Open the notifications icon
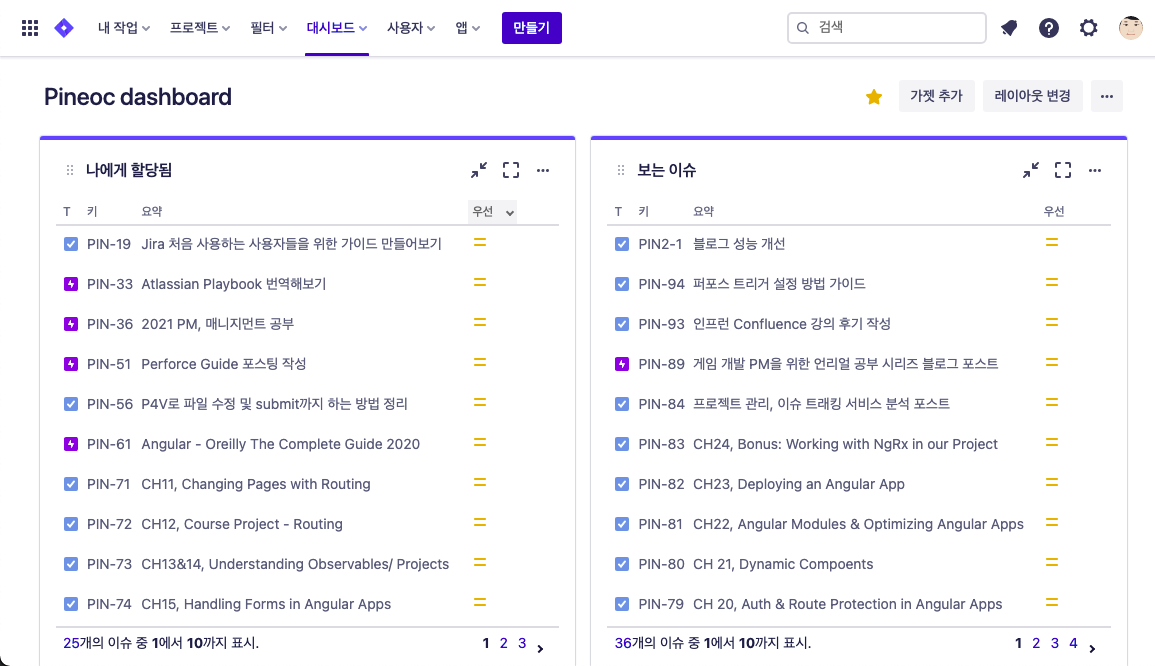This screenshot has width=1155, height=666. (1009, 28)
